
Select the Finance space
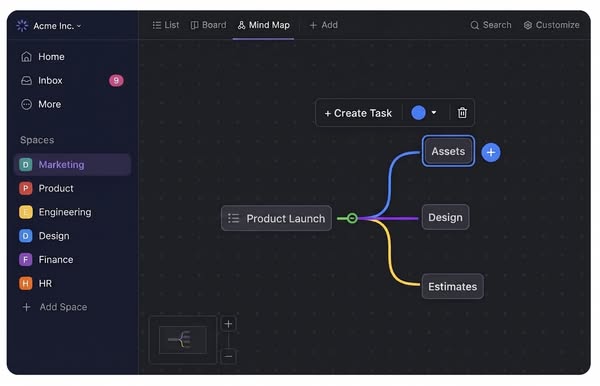46,260
